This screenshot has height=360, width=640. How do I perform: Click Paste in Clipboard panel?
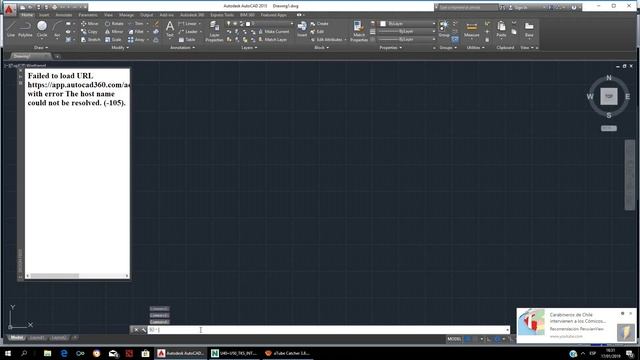point(501,29)
